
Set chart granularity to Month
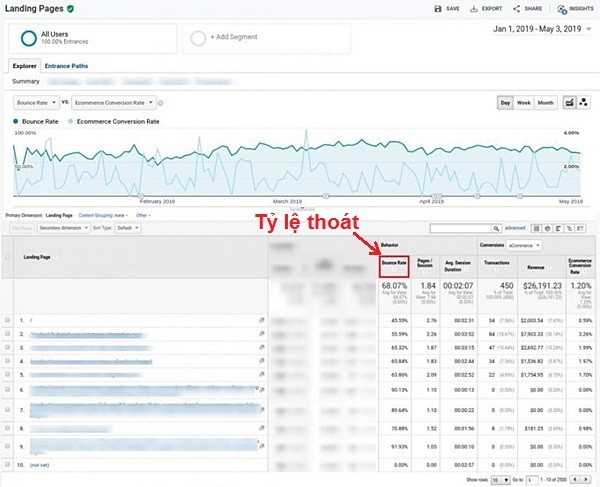click(545, 103)
